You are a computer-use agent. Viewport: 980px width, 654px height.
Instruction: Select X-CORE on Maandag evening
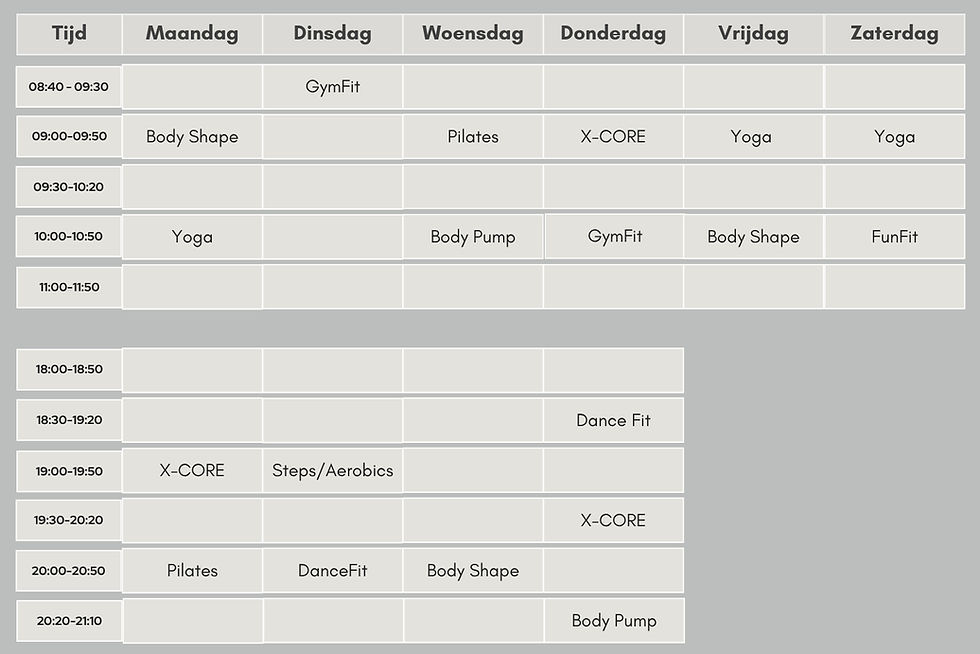coord(192,471)
